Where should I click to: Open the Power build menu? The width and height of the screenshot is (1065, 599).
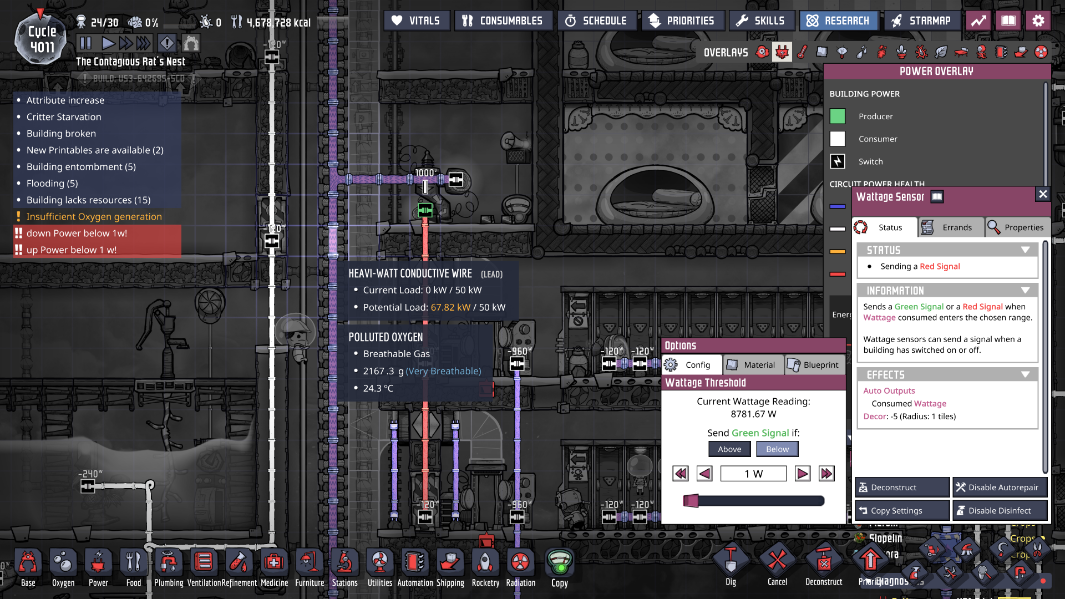point(97,565)
